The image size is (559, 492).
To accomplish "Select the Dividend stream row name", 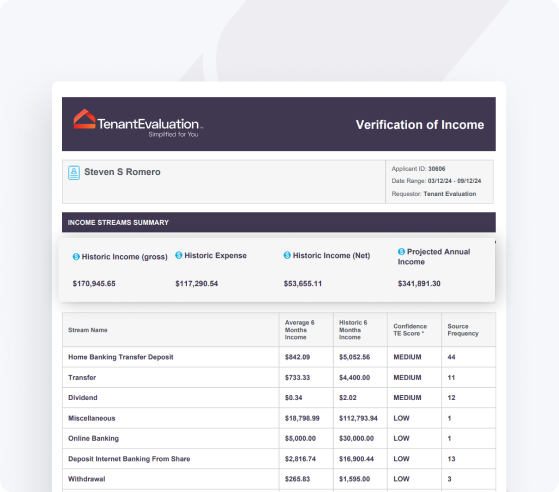I will [83, 398].
